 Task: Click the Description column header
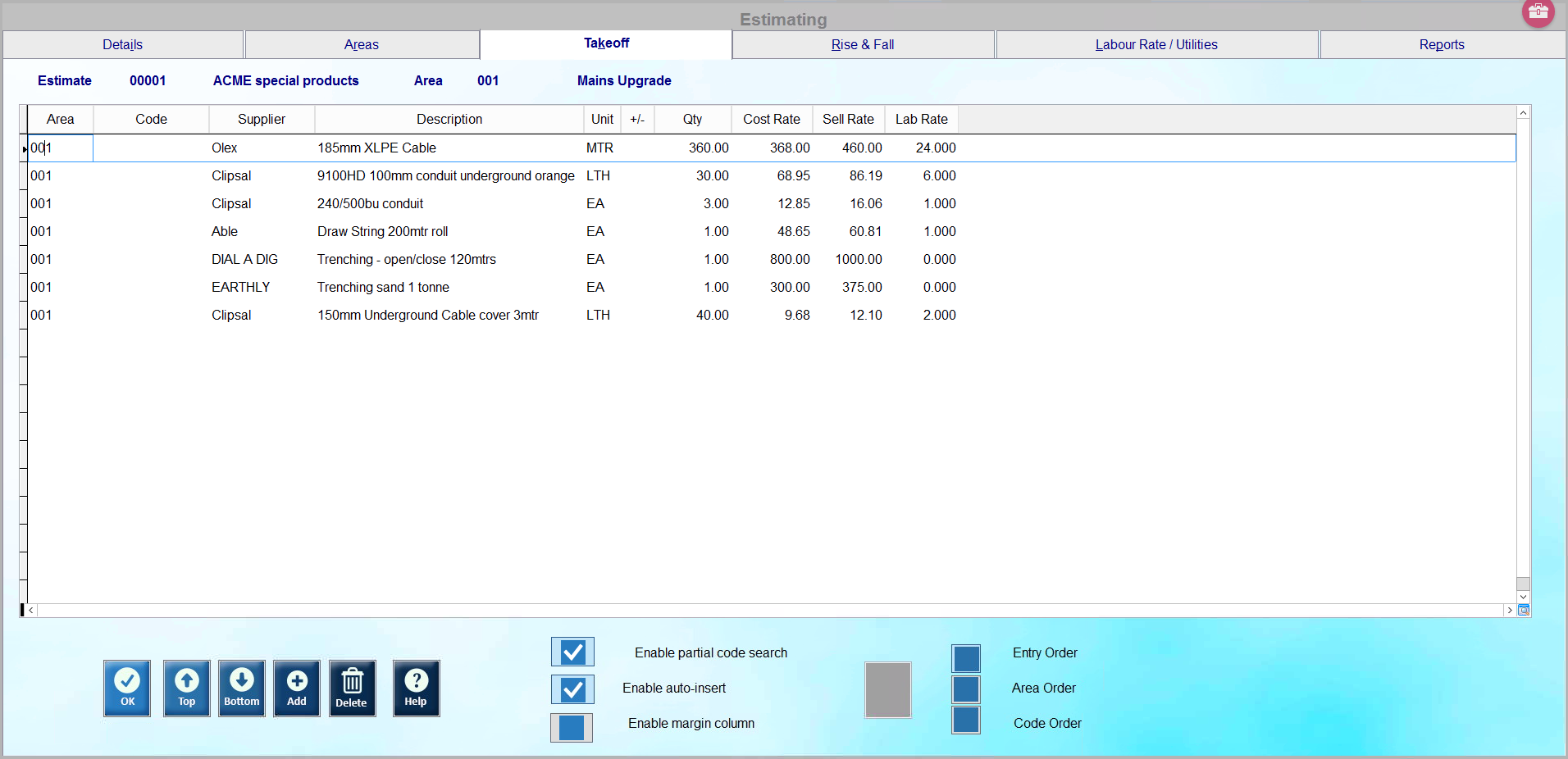coord(449,119)
